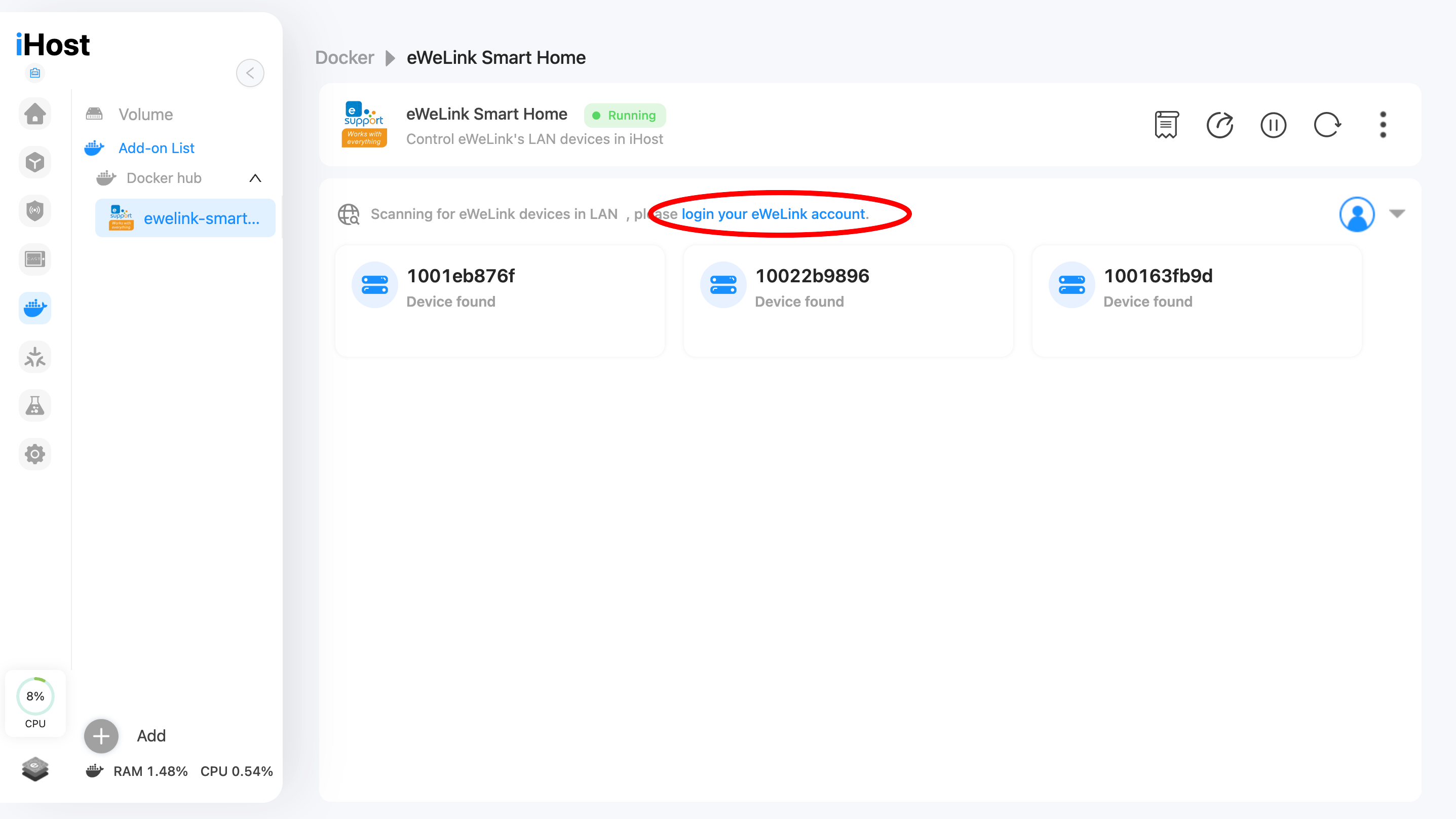Pause the eWeLink Smart Home add-on
Screen dimensions: 1456x819
[1274, 125]
